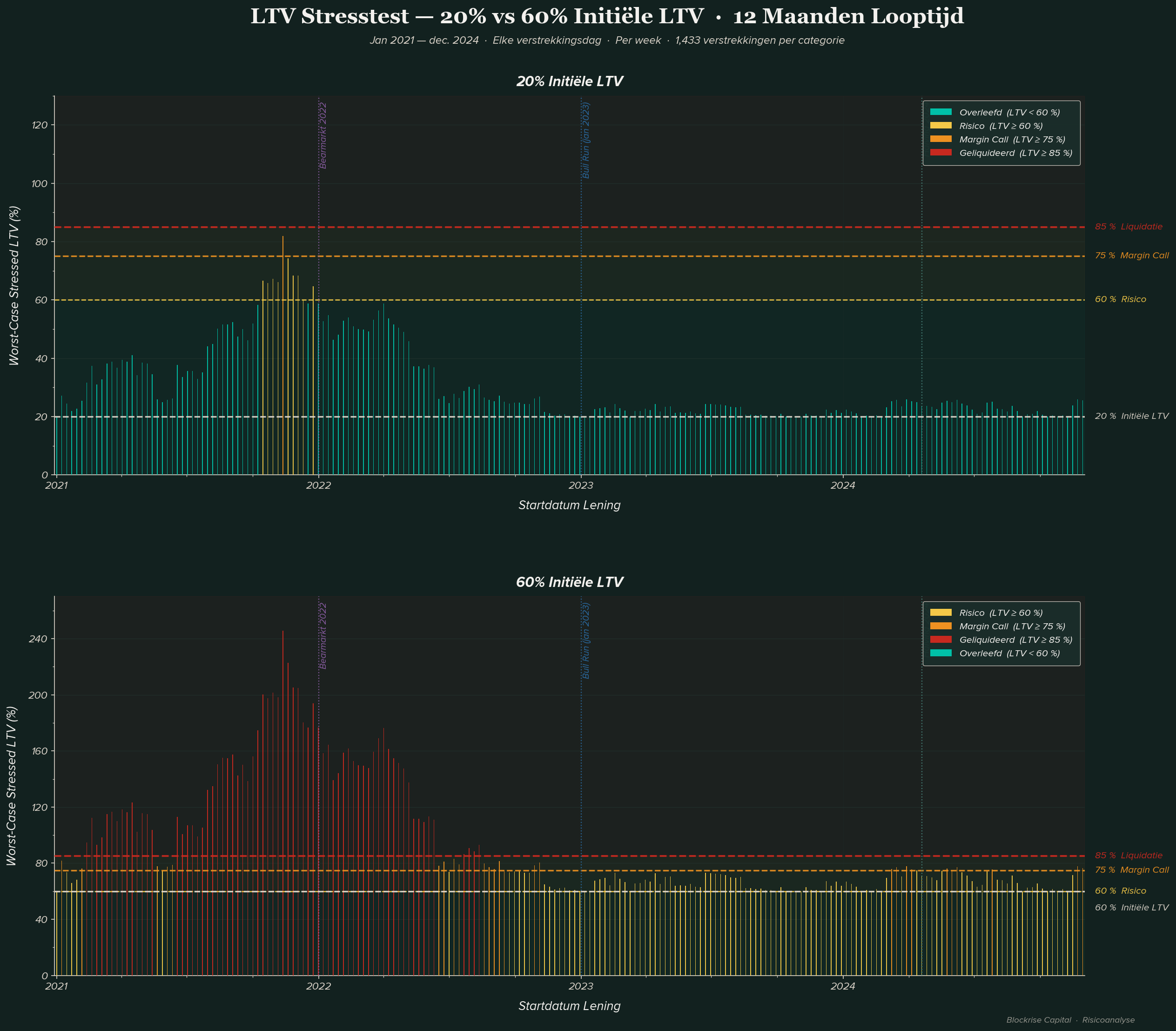Screen dimensions: 1176x1031
Task: Click the '60 % Initiële LTV' label on bottom chart
Action: pos(1131,907)
